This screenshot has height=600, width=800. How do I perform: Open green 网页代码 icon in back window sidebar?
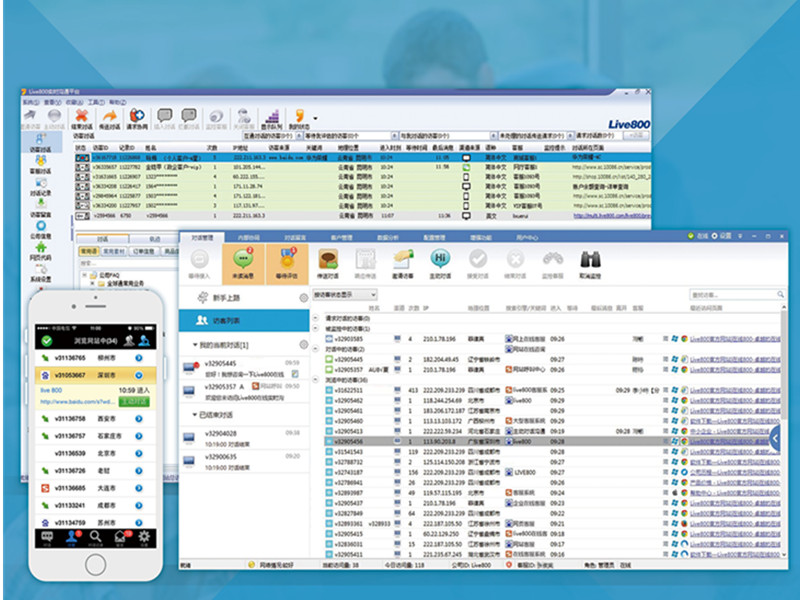click(x=41, y=247)
